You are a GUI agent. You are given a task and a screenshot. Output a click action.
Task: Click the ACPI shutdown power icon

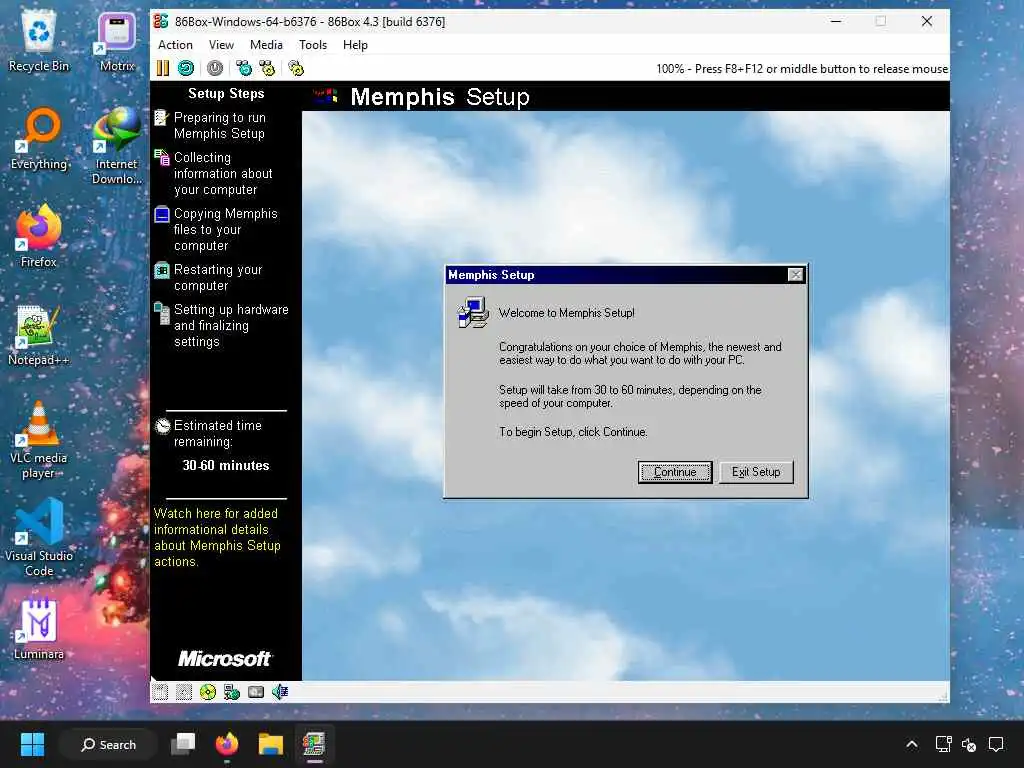(215, 69)
